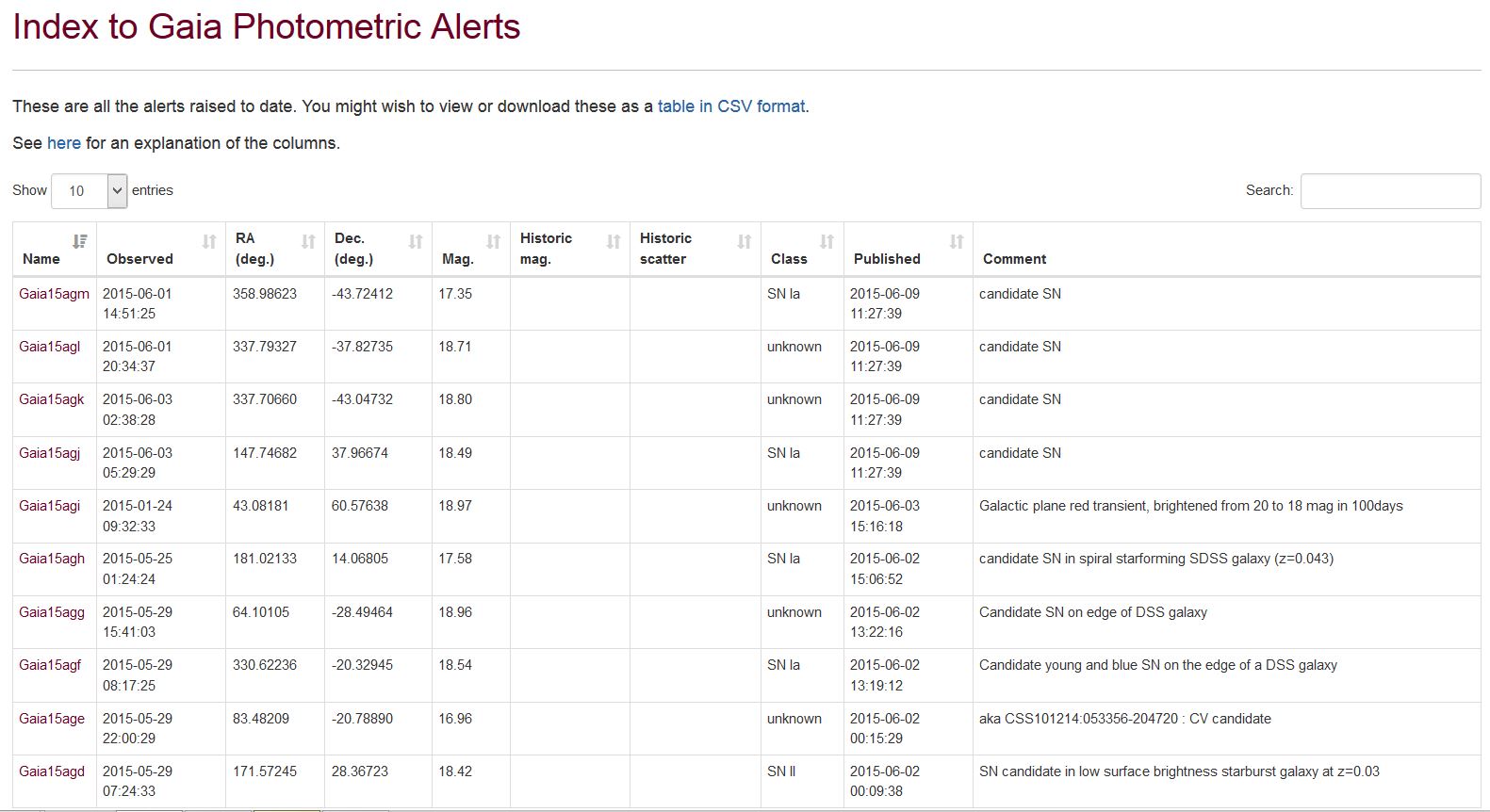
Task: Sort by Observed column arrows
Action: 209,241
